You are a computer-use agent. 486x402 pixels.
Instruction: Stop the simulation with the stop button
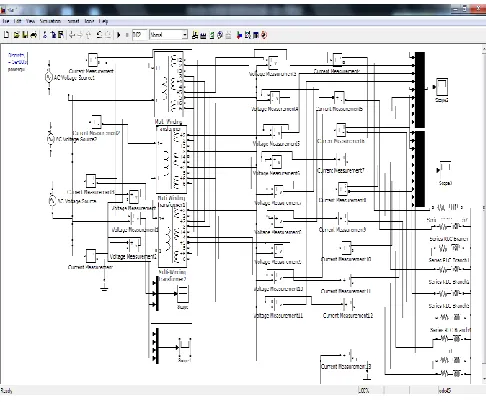127,35
